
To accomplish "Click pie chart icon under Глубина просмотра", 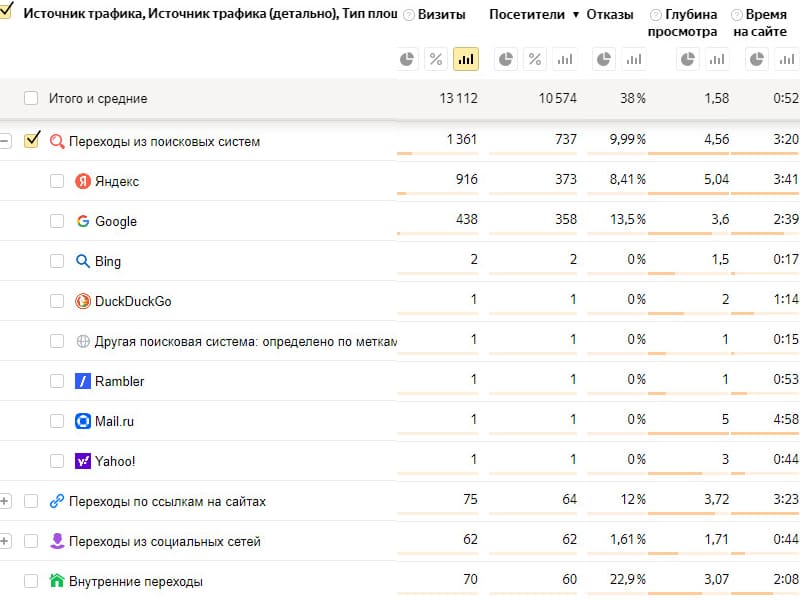I will [688, 59].
